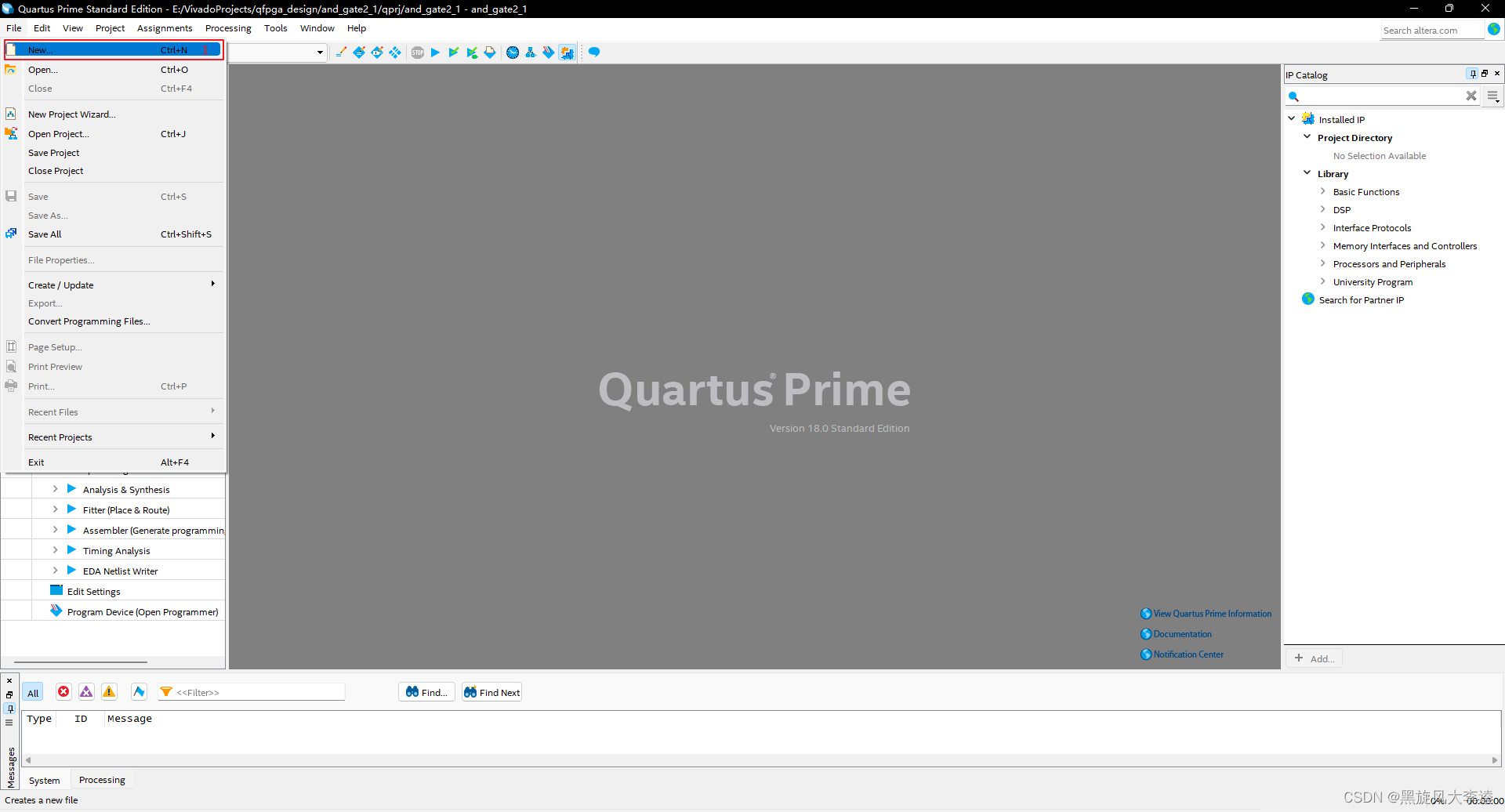Open the Programmer toolbar icon
Image resolution: width=1505 pixels, height=812 pixels.
click(549, 53)
